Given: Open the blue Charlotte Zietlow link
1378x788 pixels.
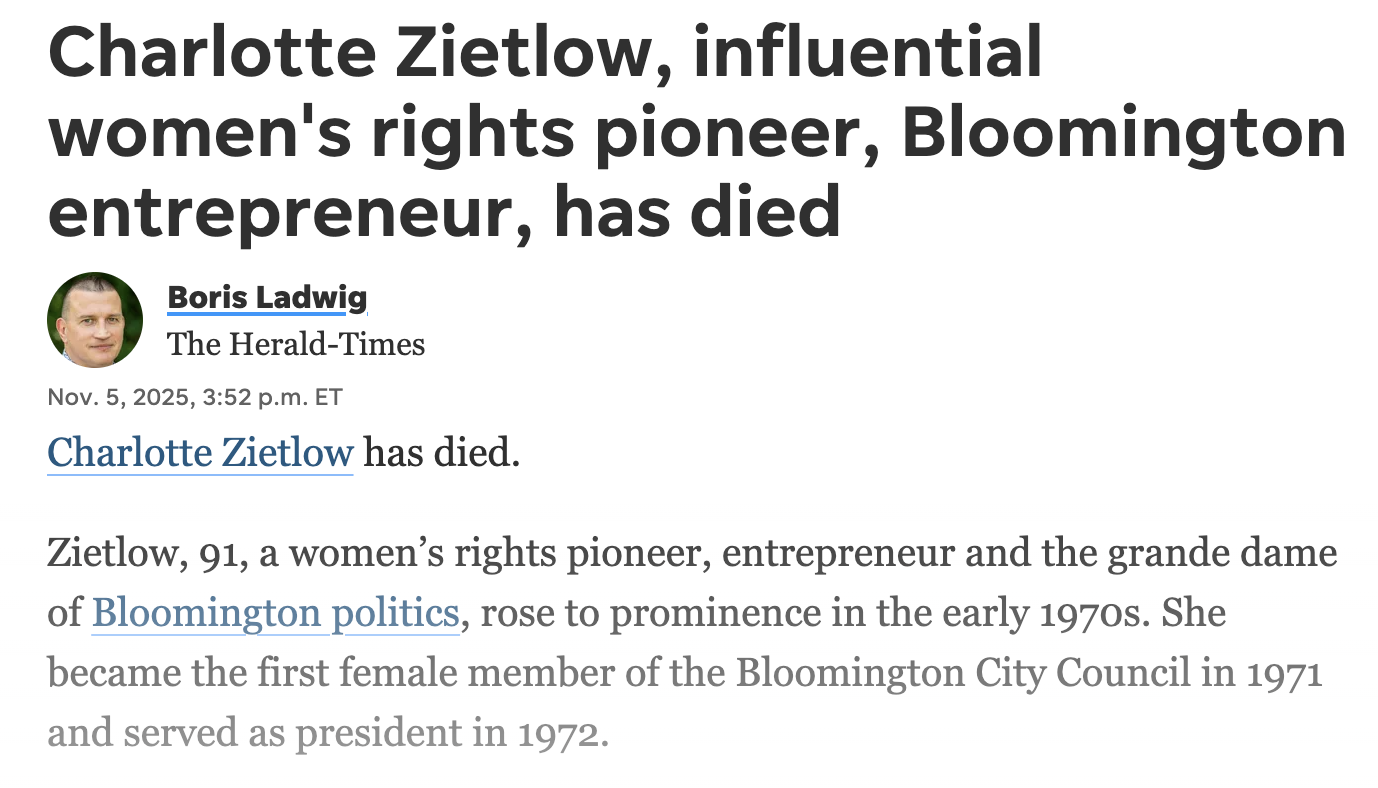Looking at the screenshot, I should pos(200,453).
